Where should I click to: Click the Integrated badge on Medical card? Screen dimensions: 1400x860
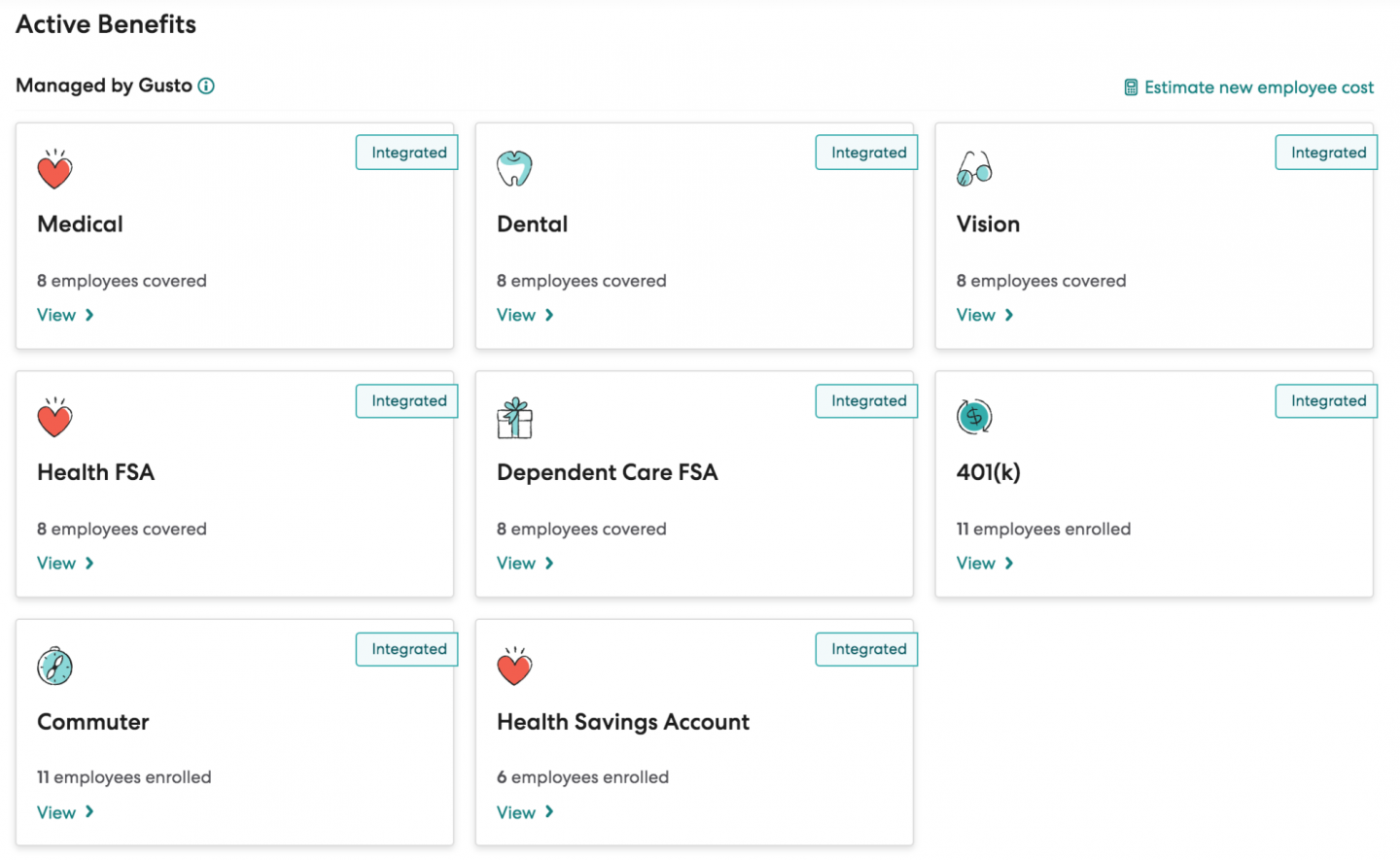[408, 153]
